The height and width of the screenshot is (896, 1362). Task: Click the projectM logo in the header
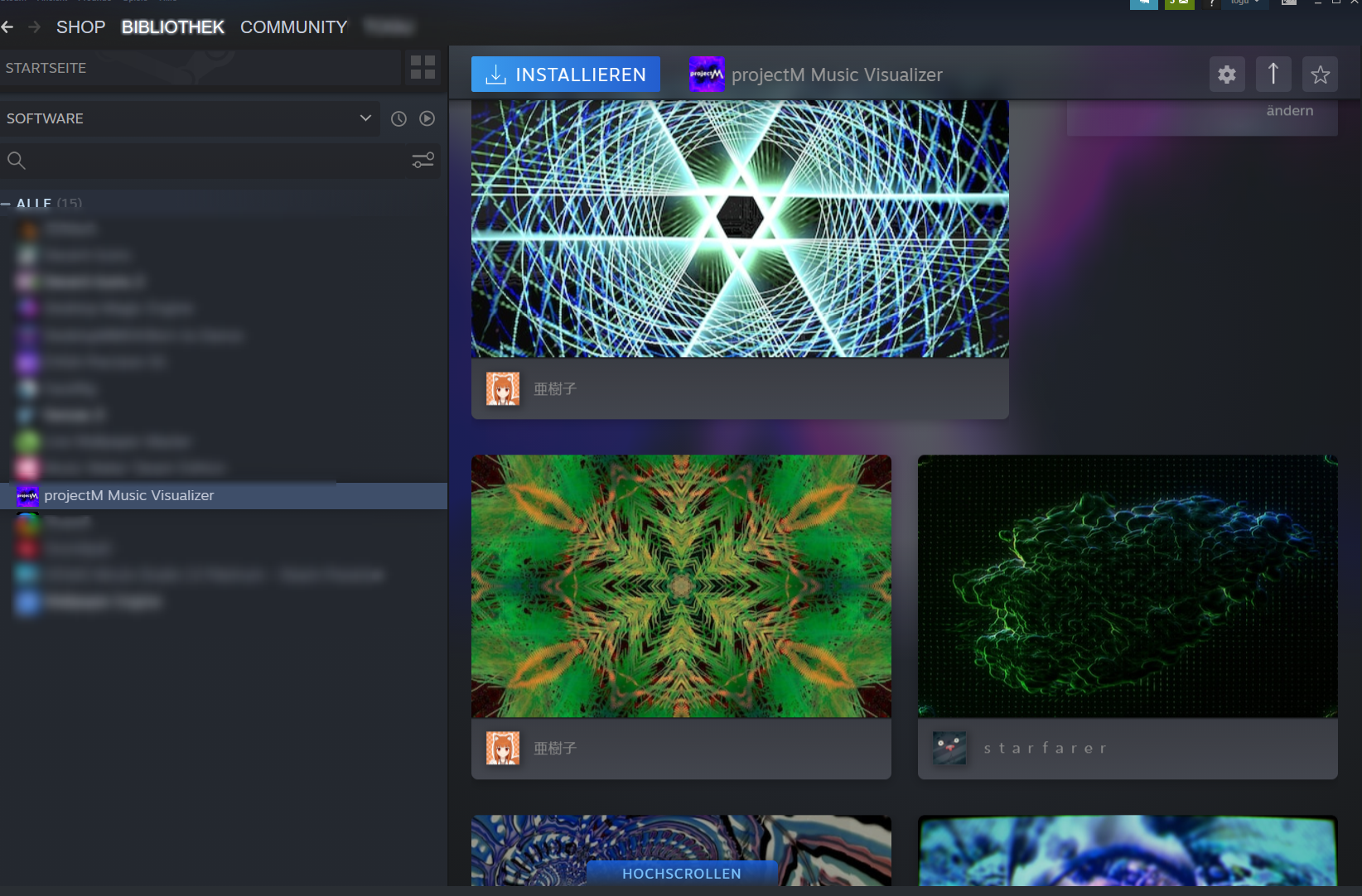(707, 75)
